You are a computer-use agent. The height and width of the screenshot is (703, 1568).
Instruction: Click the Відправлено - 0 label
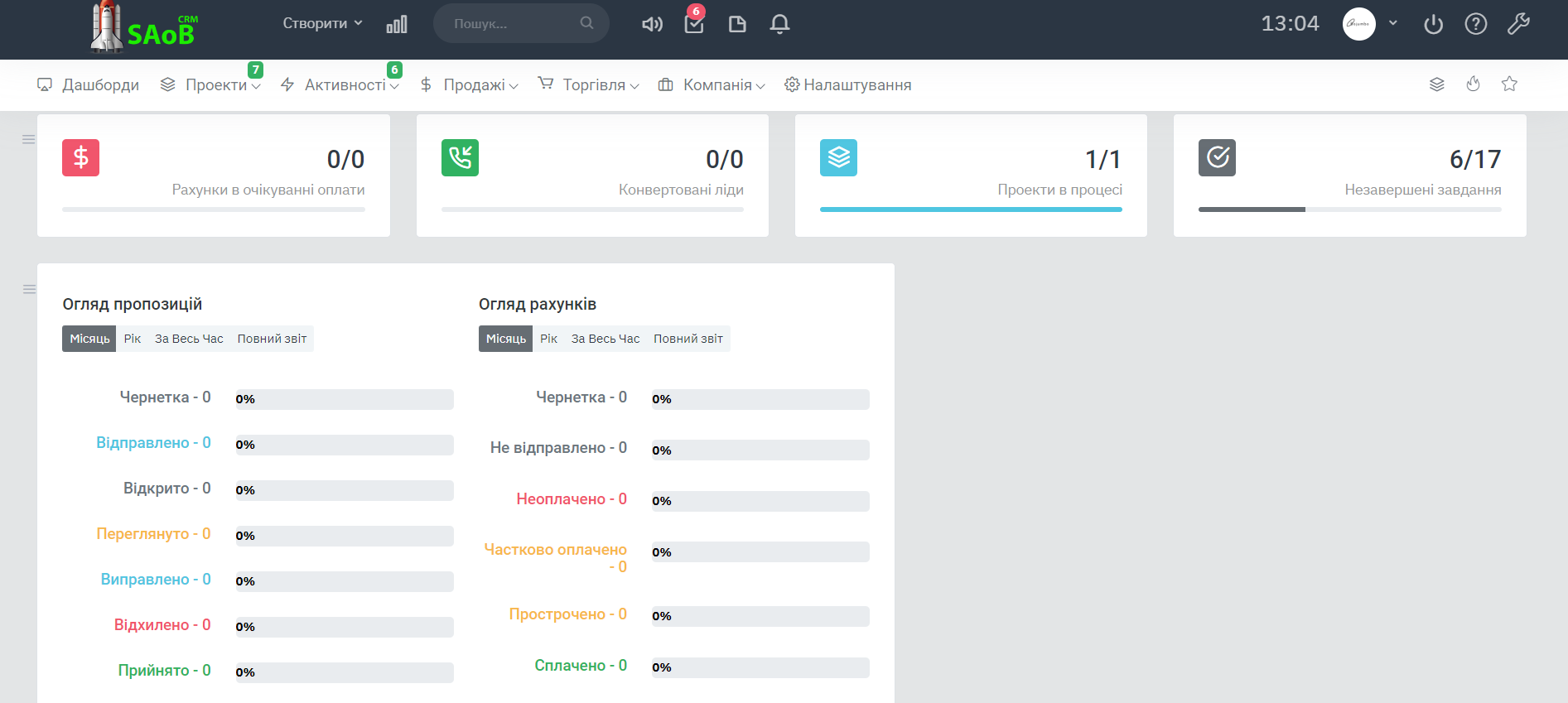(x=153, y=443)
